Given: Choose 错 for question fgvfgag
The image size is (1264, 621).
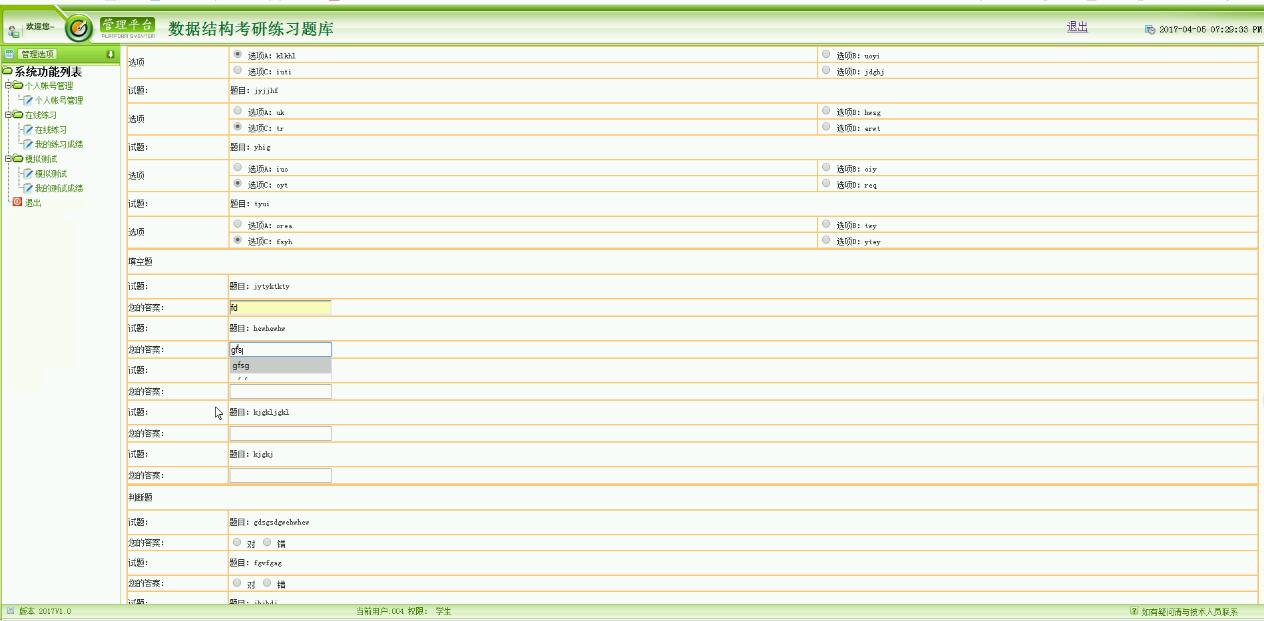Looking at the screenshot, I should pyautogui.click(x=267, y=584).
